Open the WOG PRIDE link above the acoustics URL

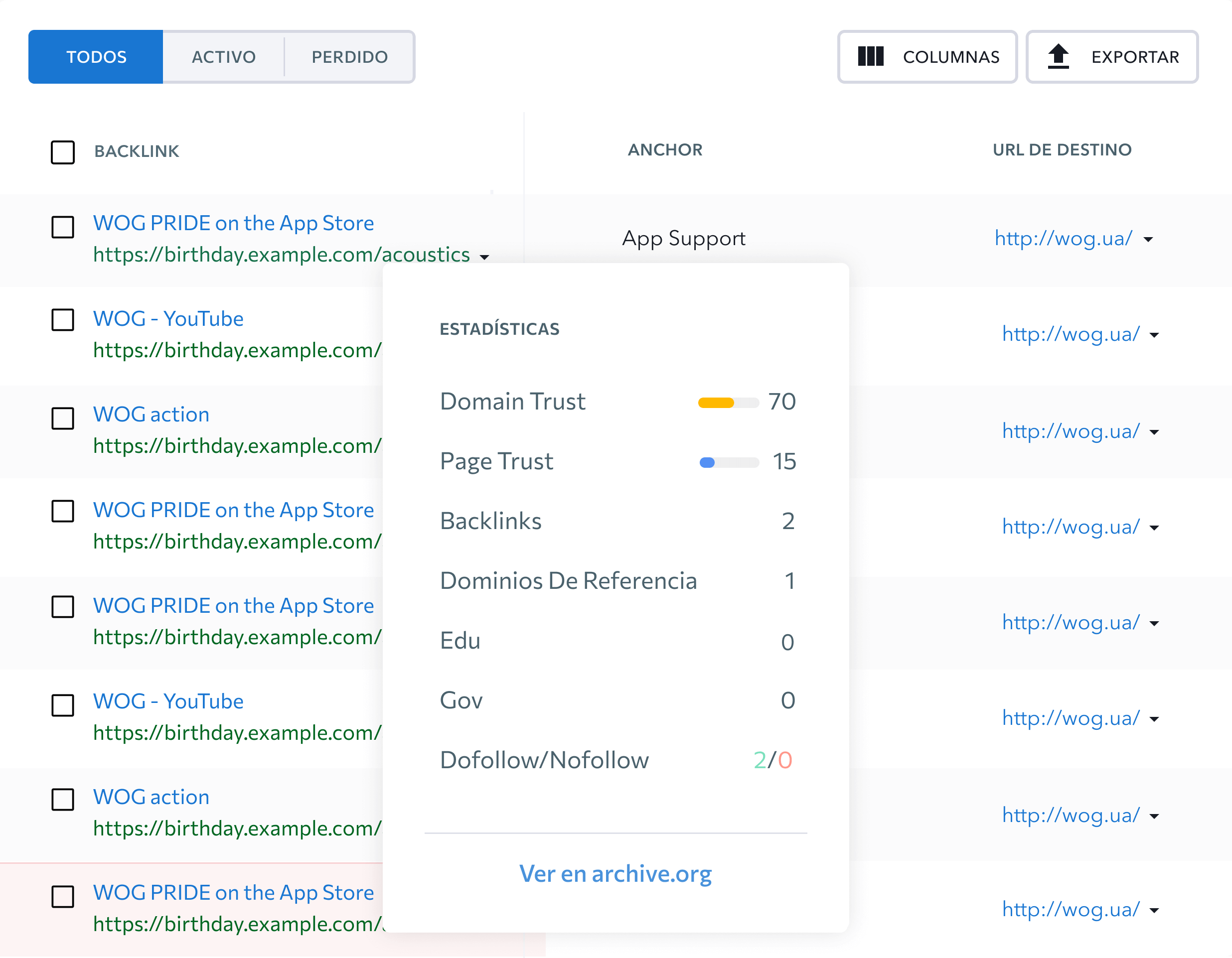click(x=234, y=223)
